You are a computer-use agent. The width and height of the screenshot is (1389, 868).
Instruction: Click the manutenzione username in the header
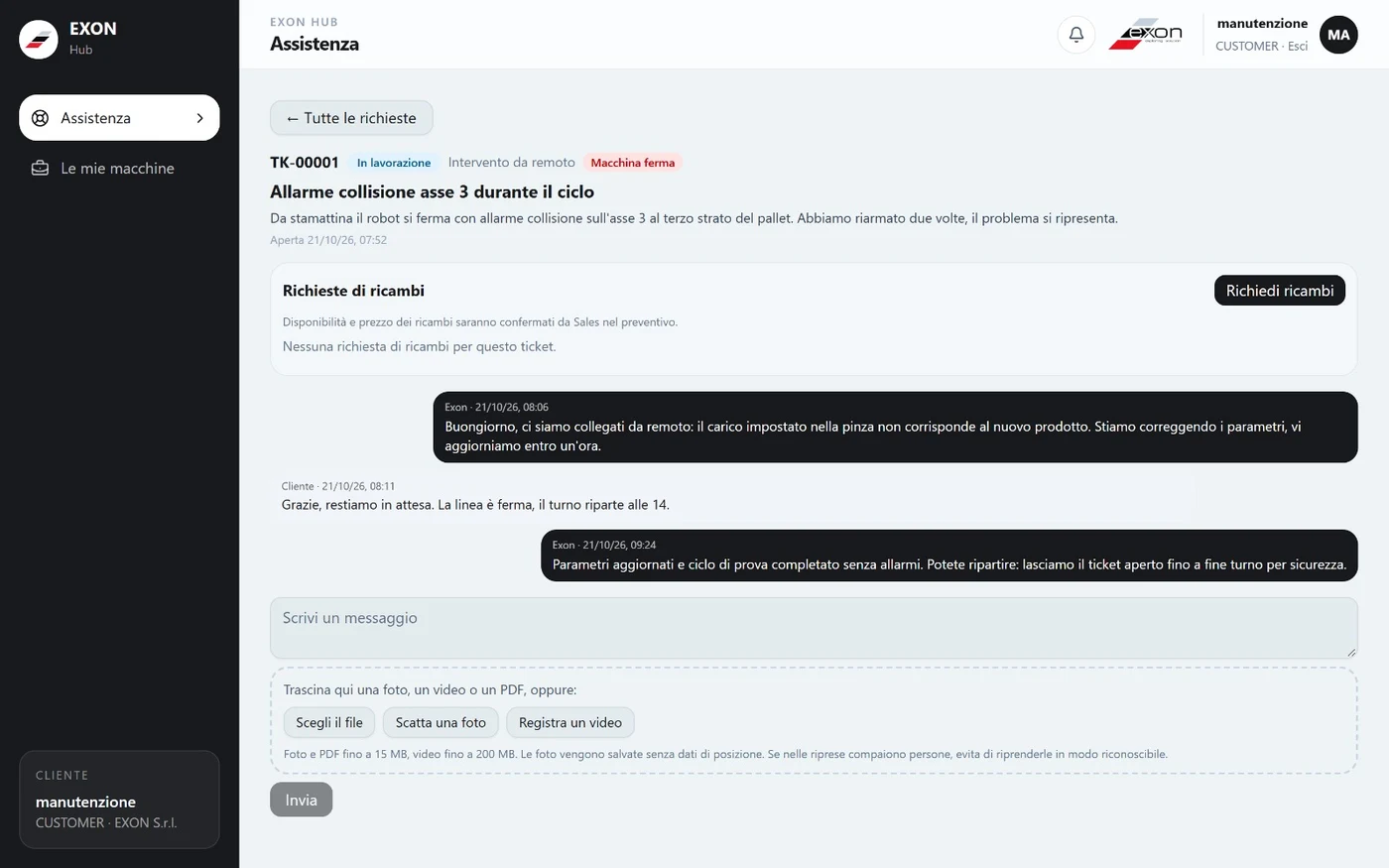(x=1262, y=24)
